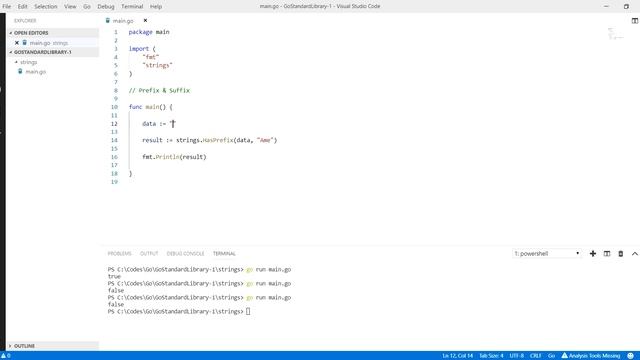Image resolution: width=640 pixels, height=360 pixels.
Task: Click the Go file icon beside main.go in tree
Action: click(20, 71)
